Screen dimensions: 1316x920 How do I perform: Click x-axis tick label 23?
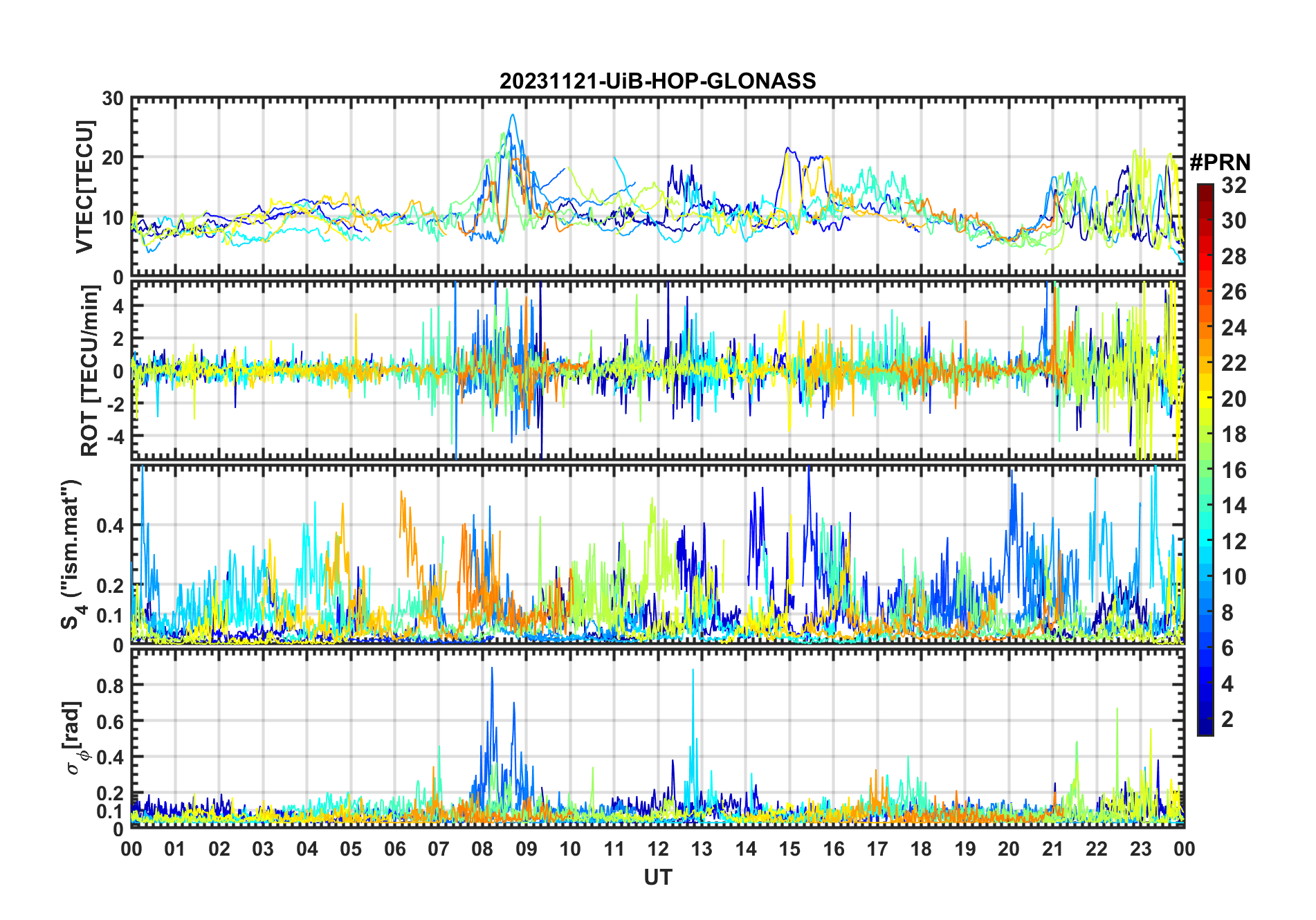1140,849
